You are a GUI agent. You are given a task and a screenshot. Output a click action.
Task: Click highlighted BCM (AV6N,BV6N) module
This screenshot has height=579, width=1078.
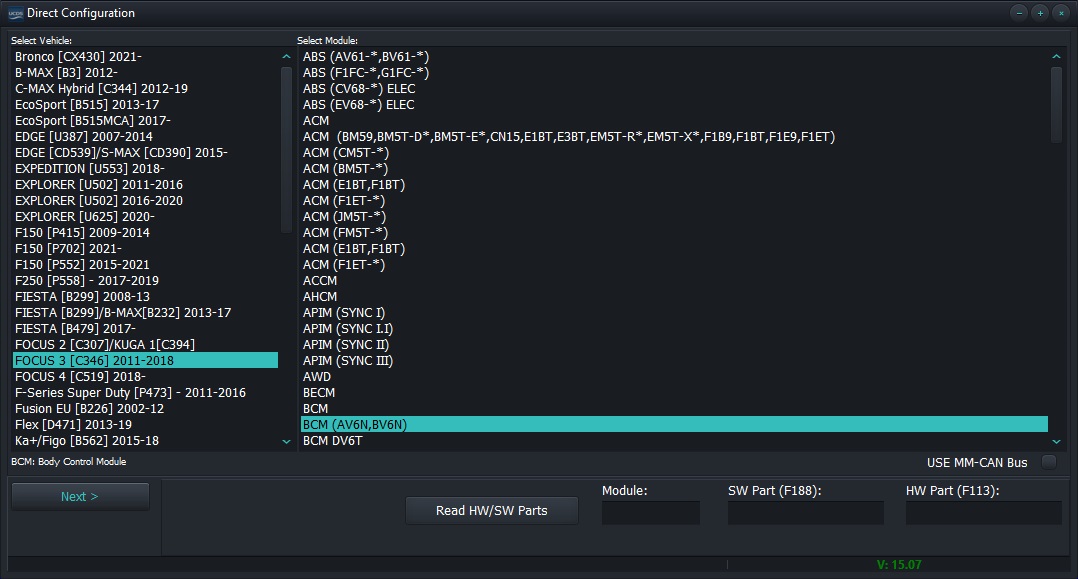[x=674, y=424]
